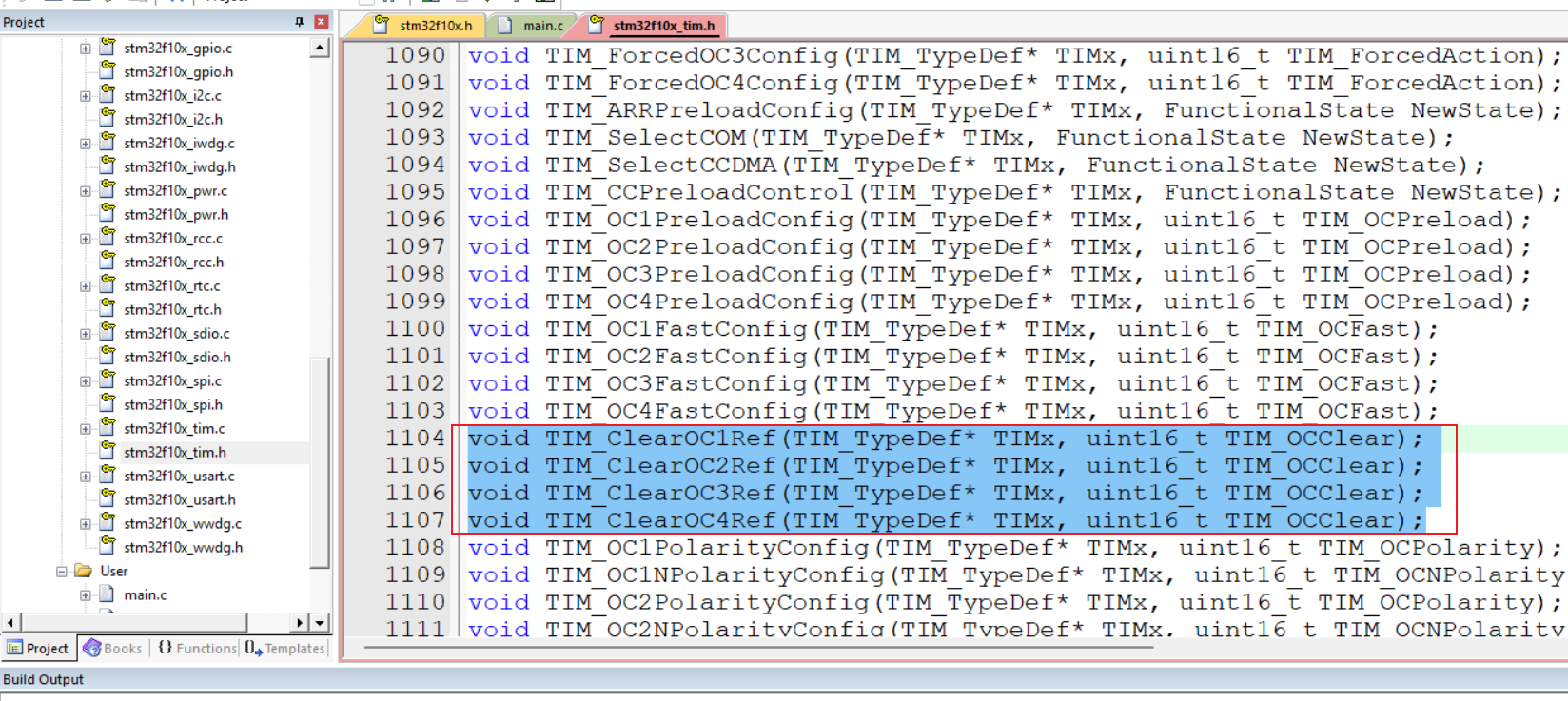Viewport: 1568px width, 701px height.
Task: Click the Build Output panel title
Action: point(43,679)
